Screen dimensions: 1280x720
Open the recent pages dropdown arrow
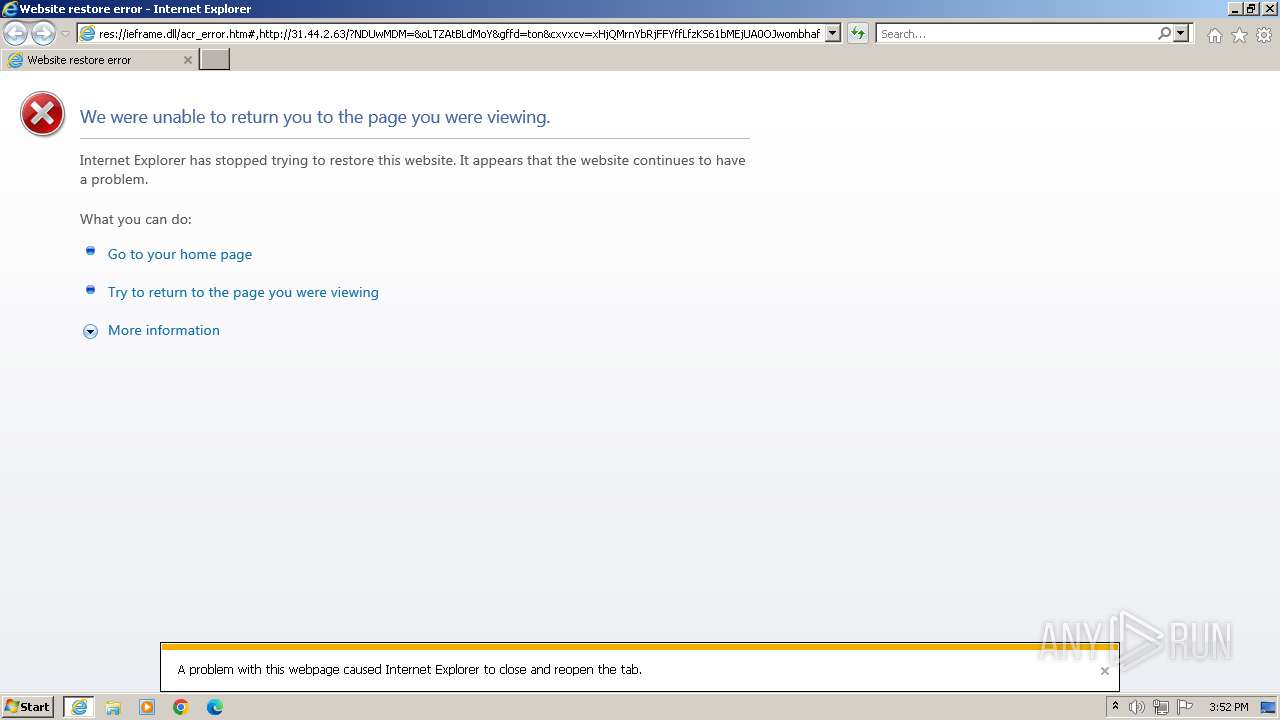click(65, 34)
